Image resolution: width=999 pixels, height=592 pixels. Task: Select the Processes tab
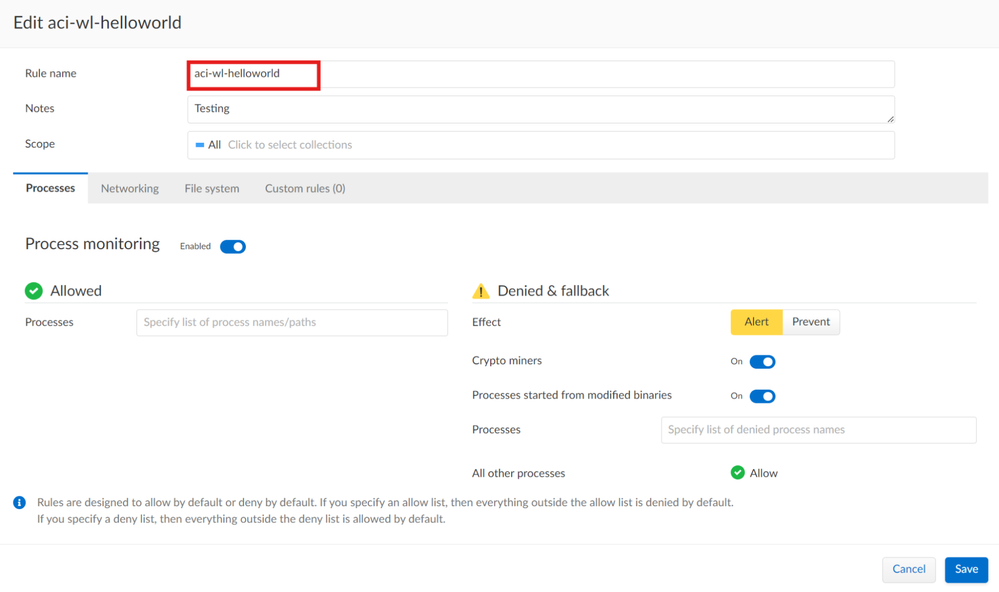click(50, 188)
